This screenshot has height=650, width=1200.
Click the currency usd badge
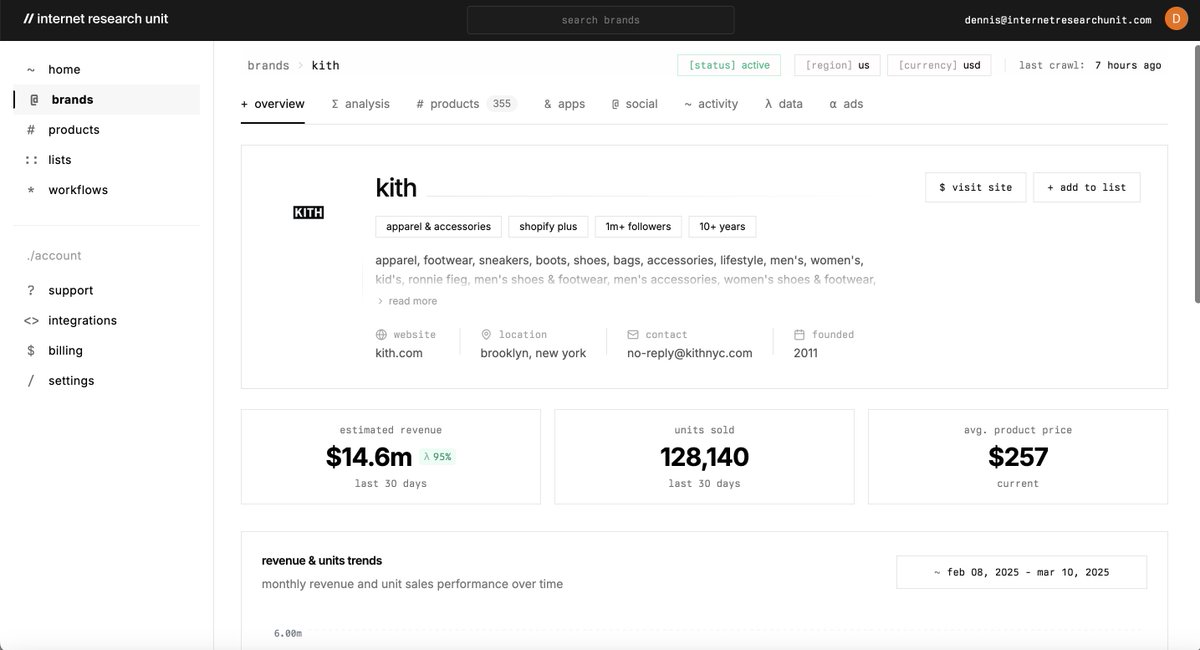pos(939,65)
